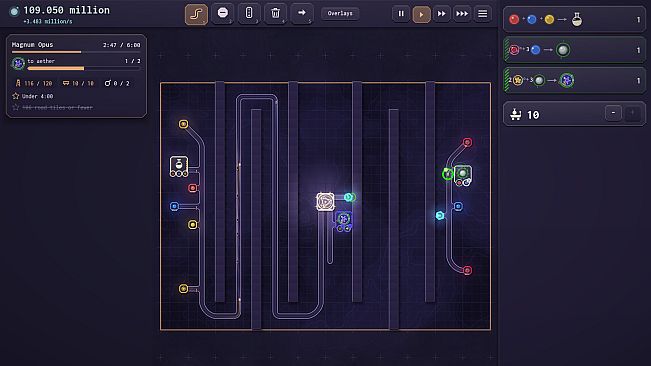Screen dimensions: 651x366
Task: Click the grey orb factory building on the right
Action: (x=463, y=175)
